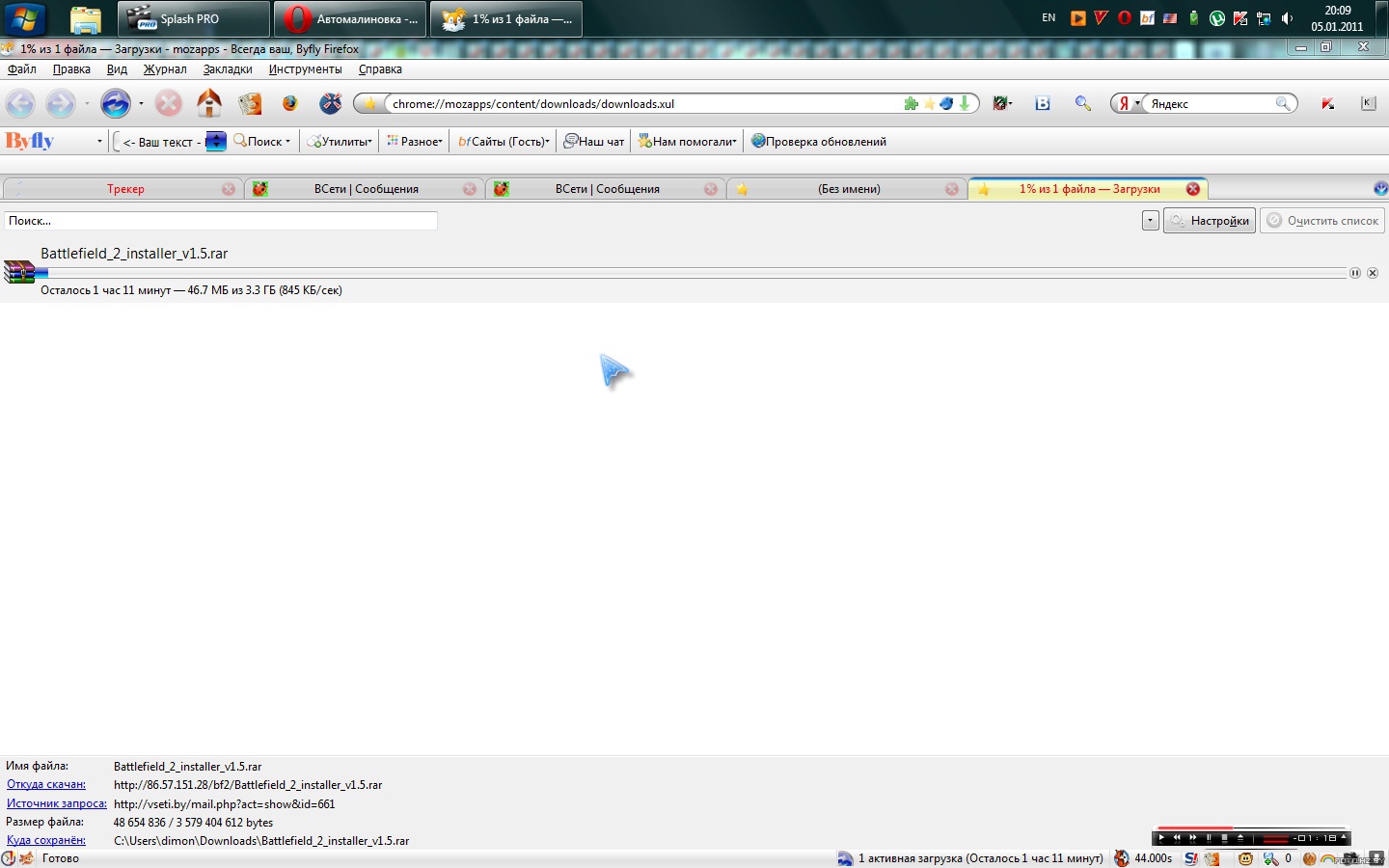The height and width of the screenshot is (868, 1389).
Task: Open the Home page icon
Action: 209,103
